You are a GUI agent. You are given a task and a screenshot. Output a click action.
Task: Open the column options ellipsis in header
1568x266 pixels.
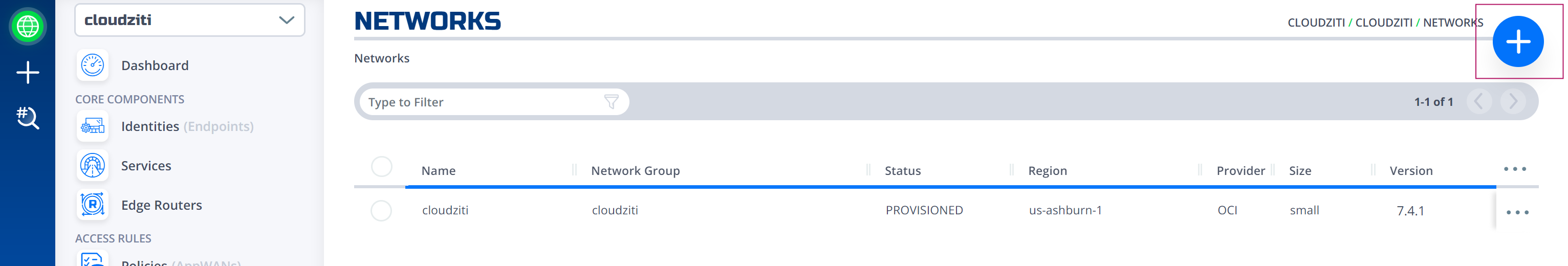coord(1514,169)
